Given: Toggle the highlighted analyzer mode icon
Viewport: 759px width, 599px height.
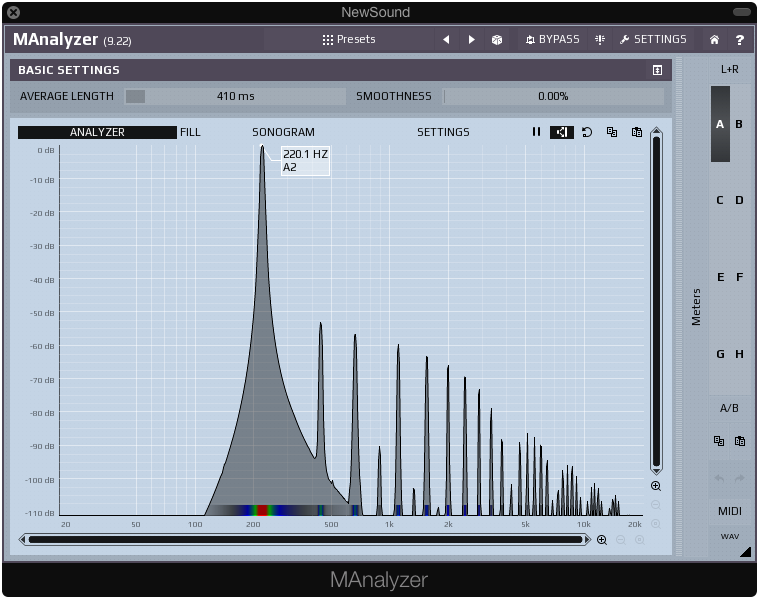Looking at the screenshot, I should point(562,132).
